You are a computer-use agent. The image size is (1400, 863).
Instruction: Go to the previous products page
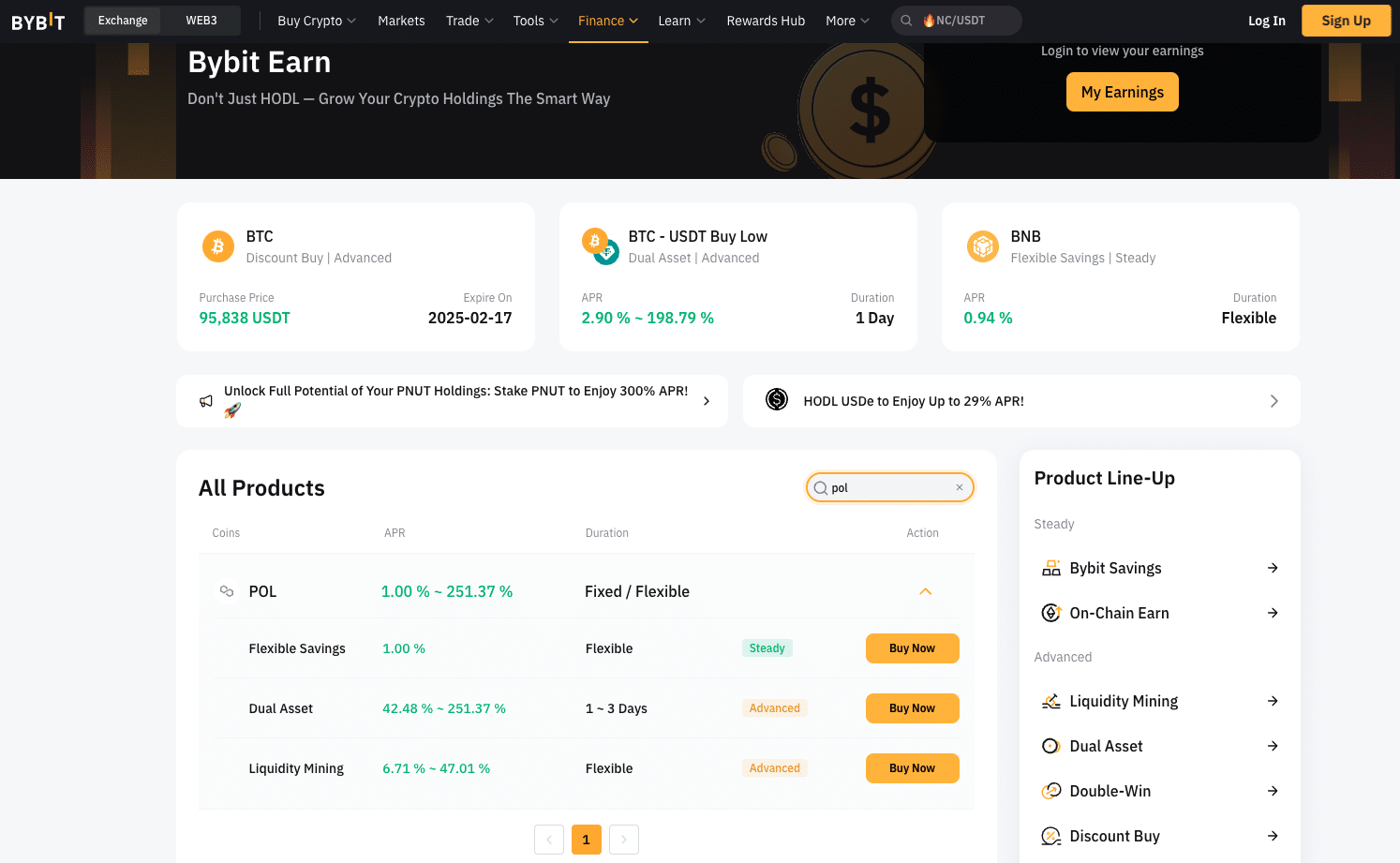pos(549,840)
